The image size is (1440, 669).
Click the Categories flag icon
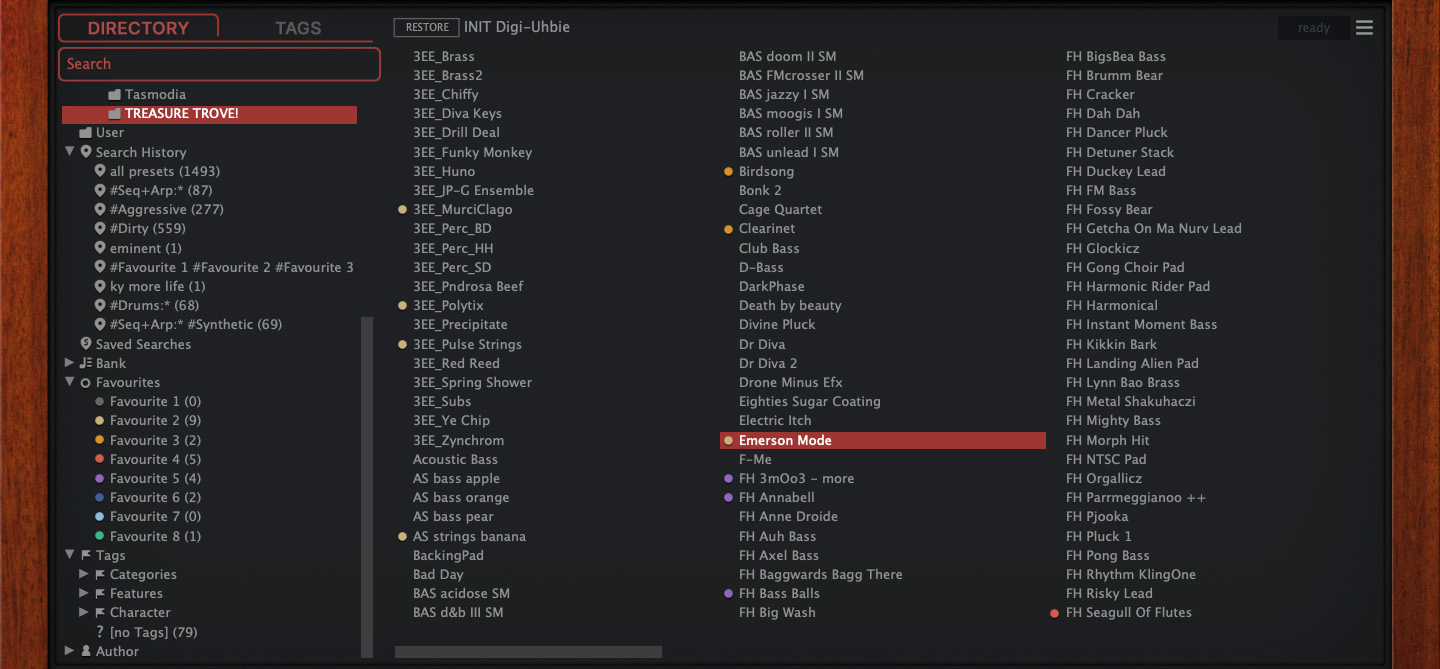pyautogui.click(x=100, y=575)
